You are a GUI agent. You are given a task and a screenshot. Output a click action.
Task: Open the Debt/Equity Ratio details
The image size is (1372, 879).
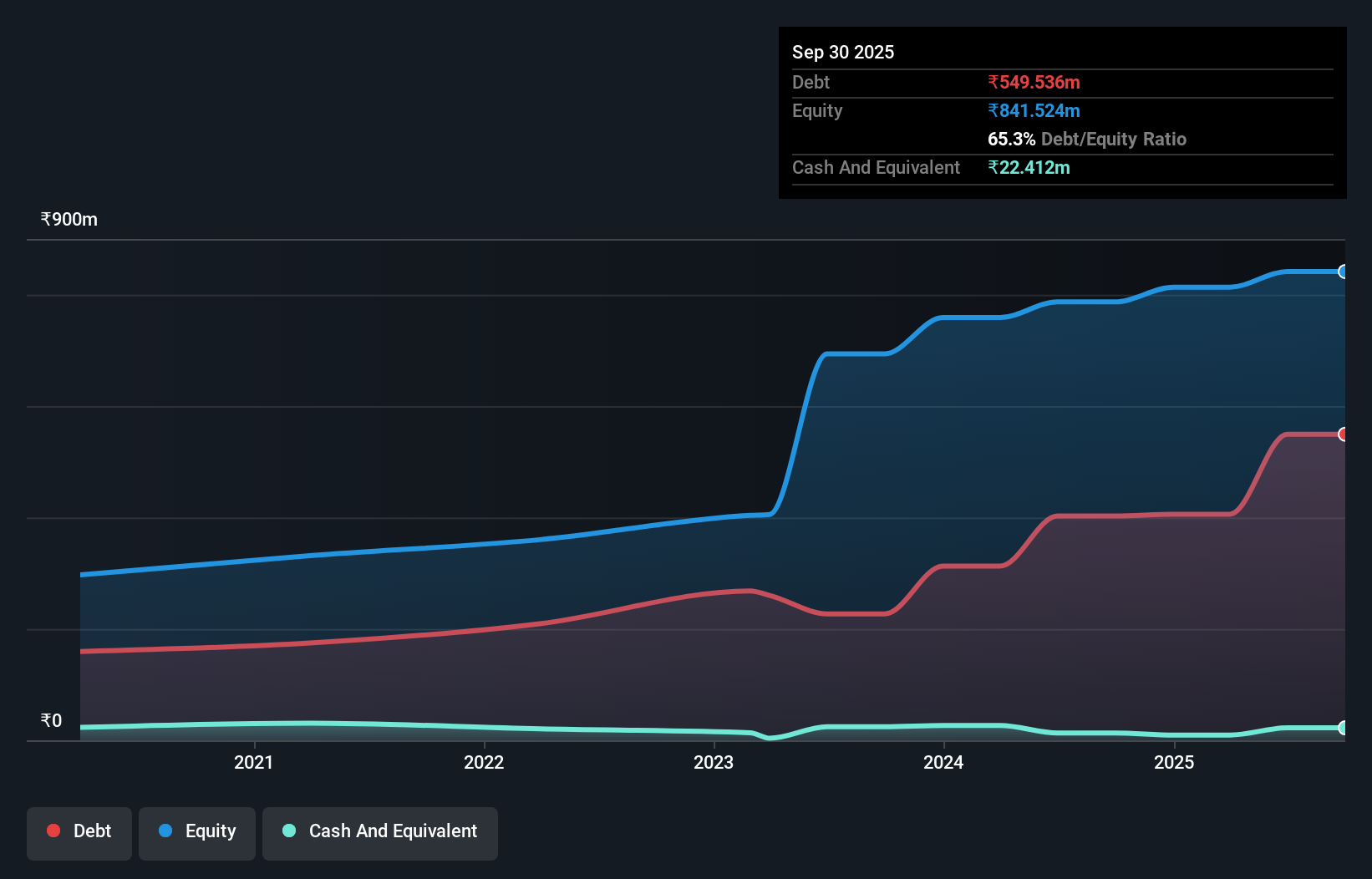(1086, 139)
